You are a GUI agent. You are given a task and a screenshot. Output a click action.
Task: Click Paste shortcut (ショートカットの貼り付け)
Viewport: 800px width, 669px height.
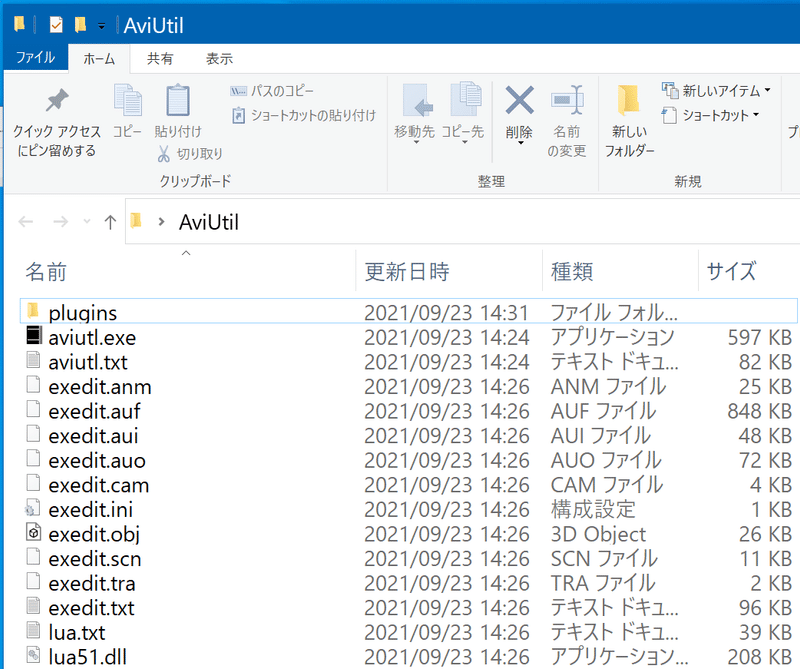[304, 115]
